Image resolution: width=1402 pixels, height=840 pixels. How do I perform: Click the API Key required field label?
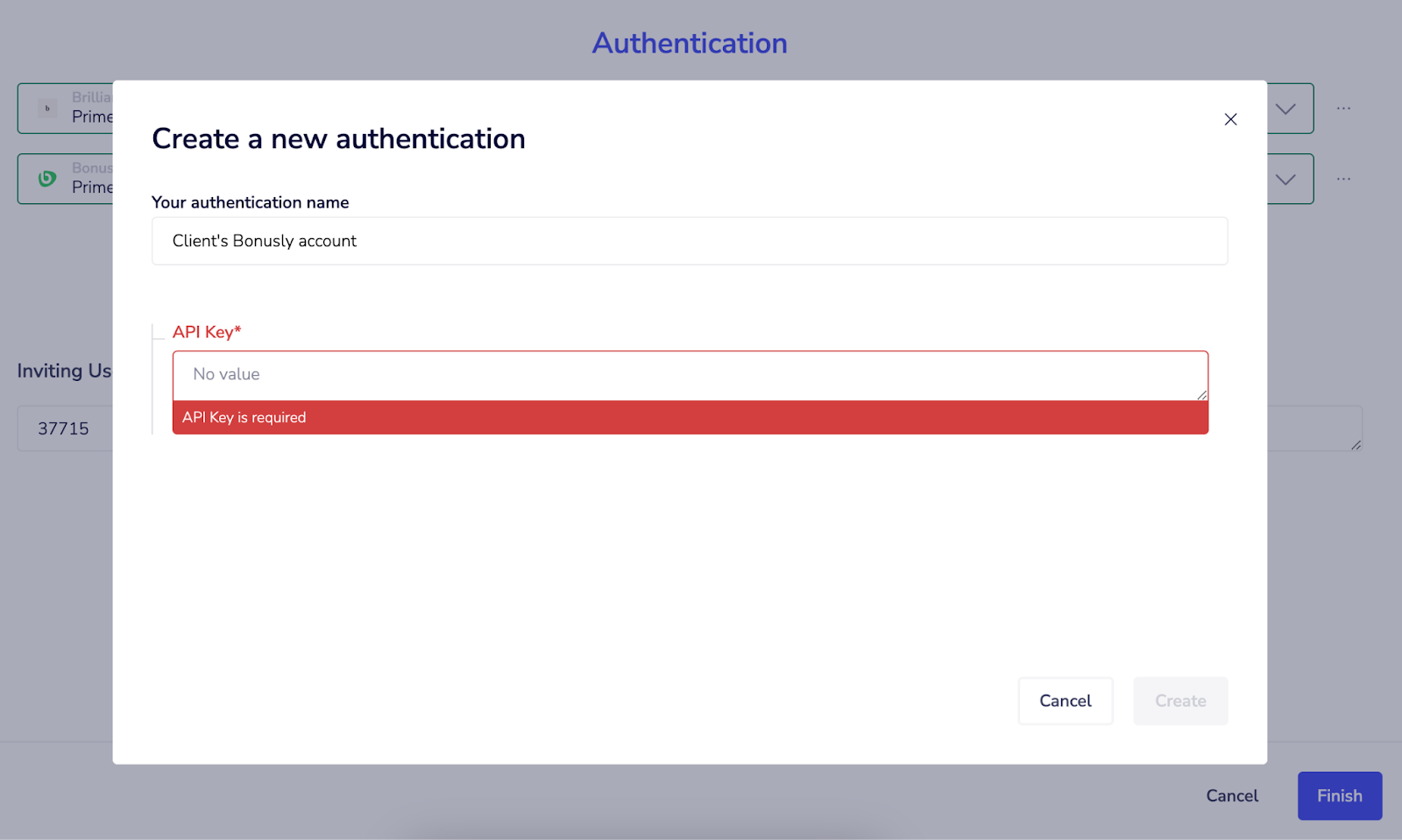[x=207, y=332]
